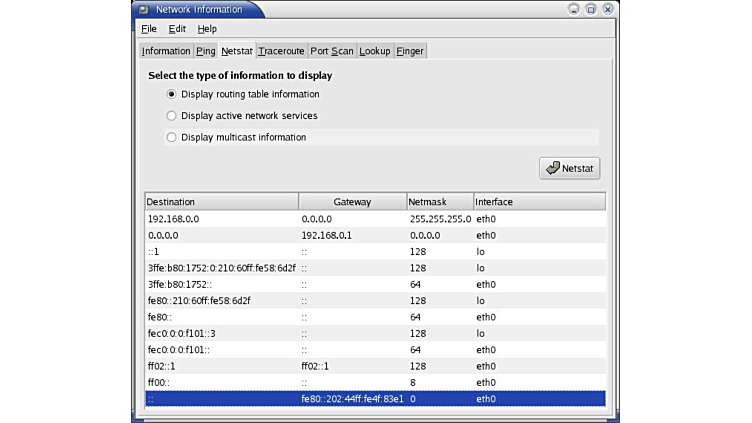Switch to the Information tab

coord(166,51)
